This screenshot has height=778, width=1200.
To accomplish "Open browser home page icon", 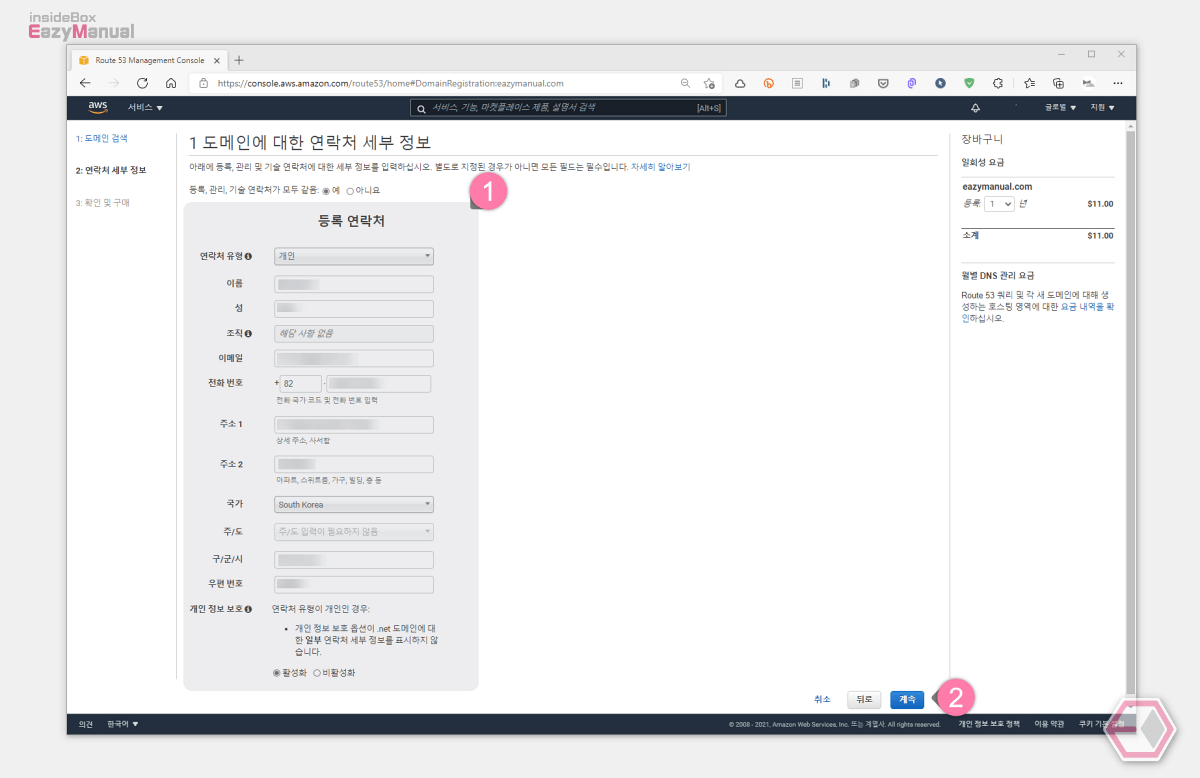I will (x=171, y=83).
